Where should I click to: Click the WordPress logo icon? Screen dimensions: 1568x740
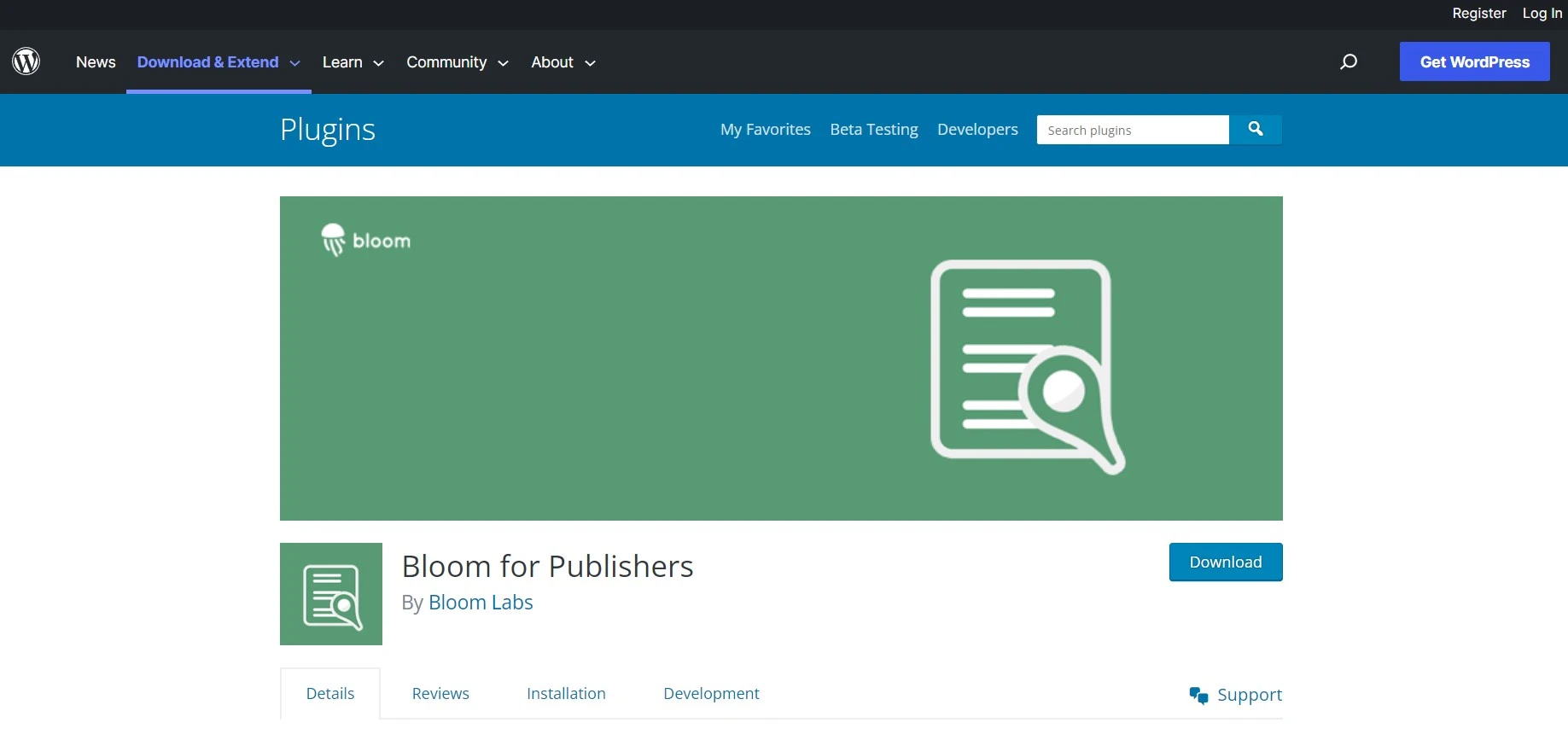click(x=26, y=61)
